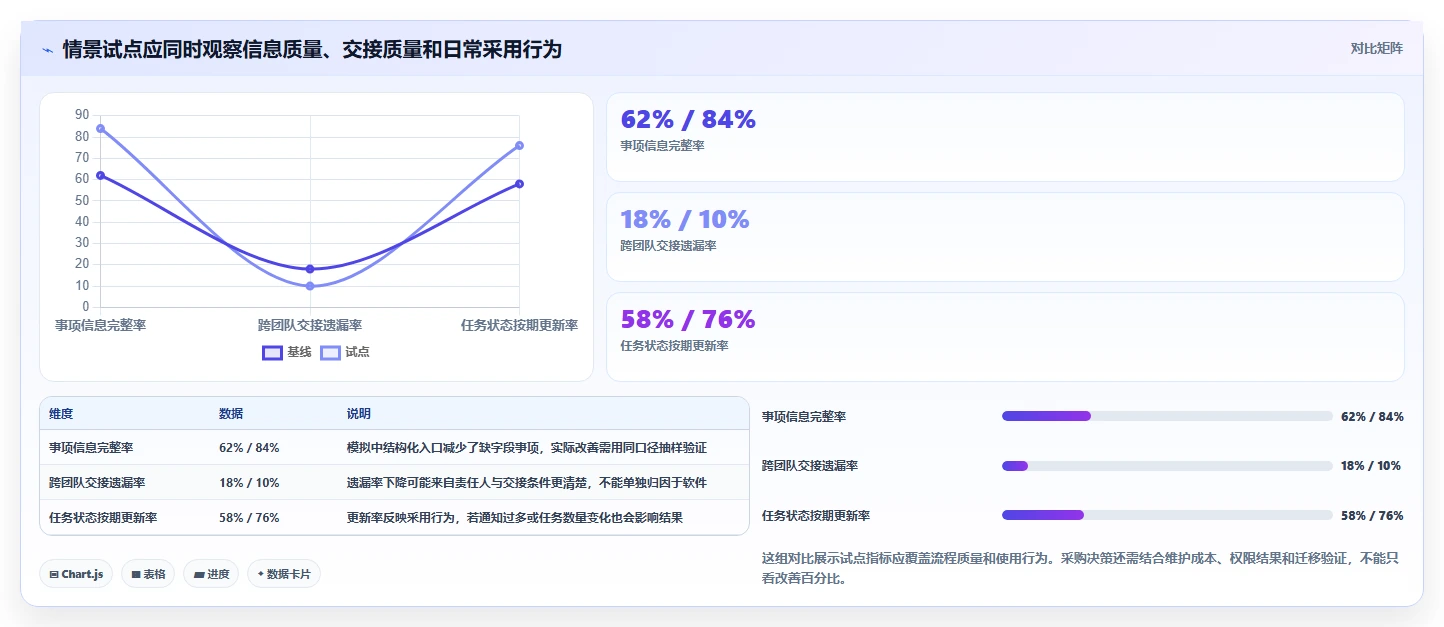Click the 跨团队交接遗漏率 progress bar
1444x627 pixels.
[x=1167, y=466]
